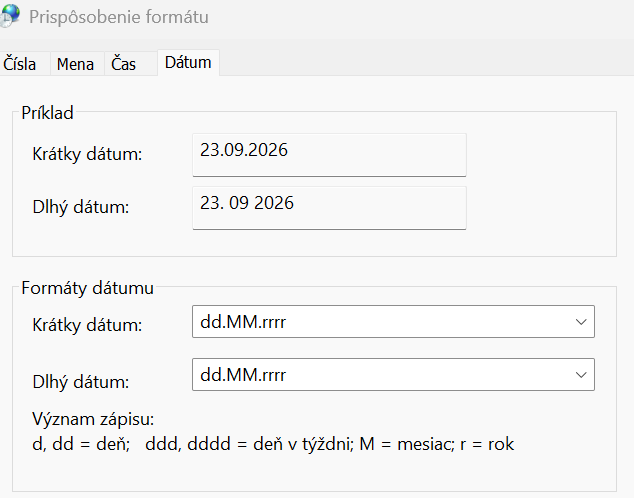Click the Dlhý dátum label in Príklad group
Viewport: 634px width, 498px height.
[81, 207]
